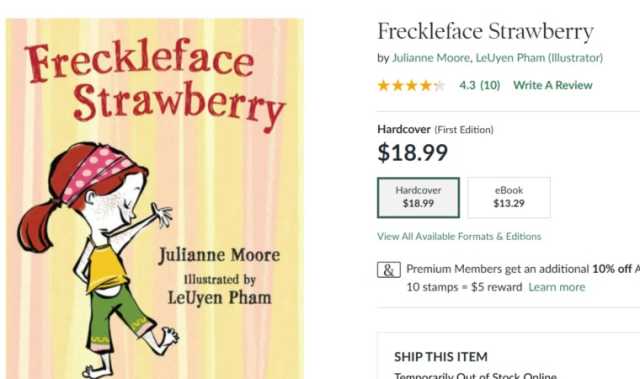This screenshot has height=379, width=640.
Task: Open LeUyen Pham (Illustrator) link
Action: tap(539, 58)
